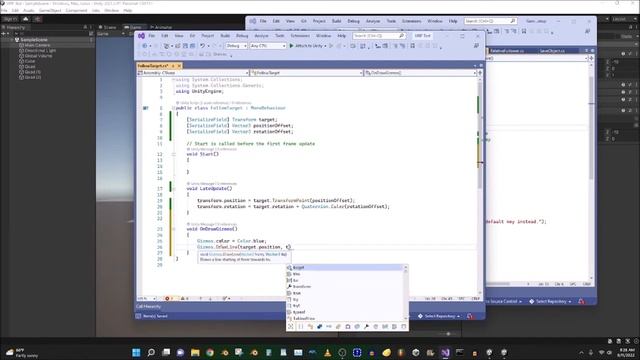Toggle the blue cube IntelliSense filter icon
The height and width of the screenshot is (360, 640).
[319, 327]
